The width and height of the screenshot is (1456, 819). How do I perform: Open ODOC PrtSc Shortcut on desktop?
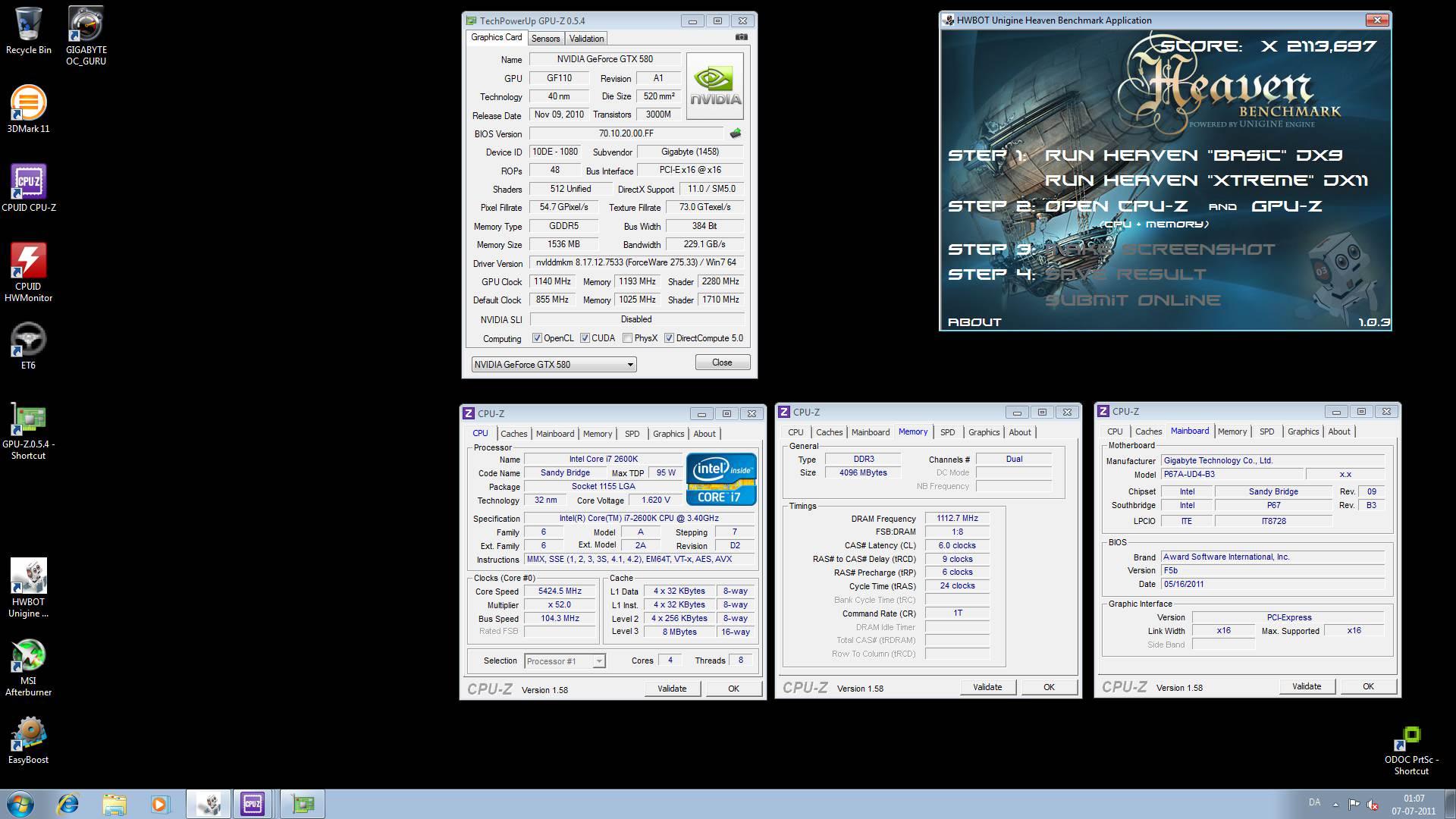pyautogui.click(x=1410, y=751)
